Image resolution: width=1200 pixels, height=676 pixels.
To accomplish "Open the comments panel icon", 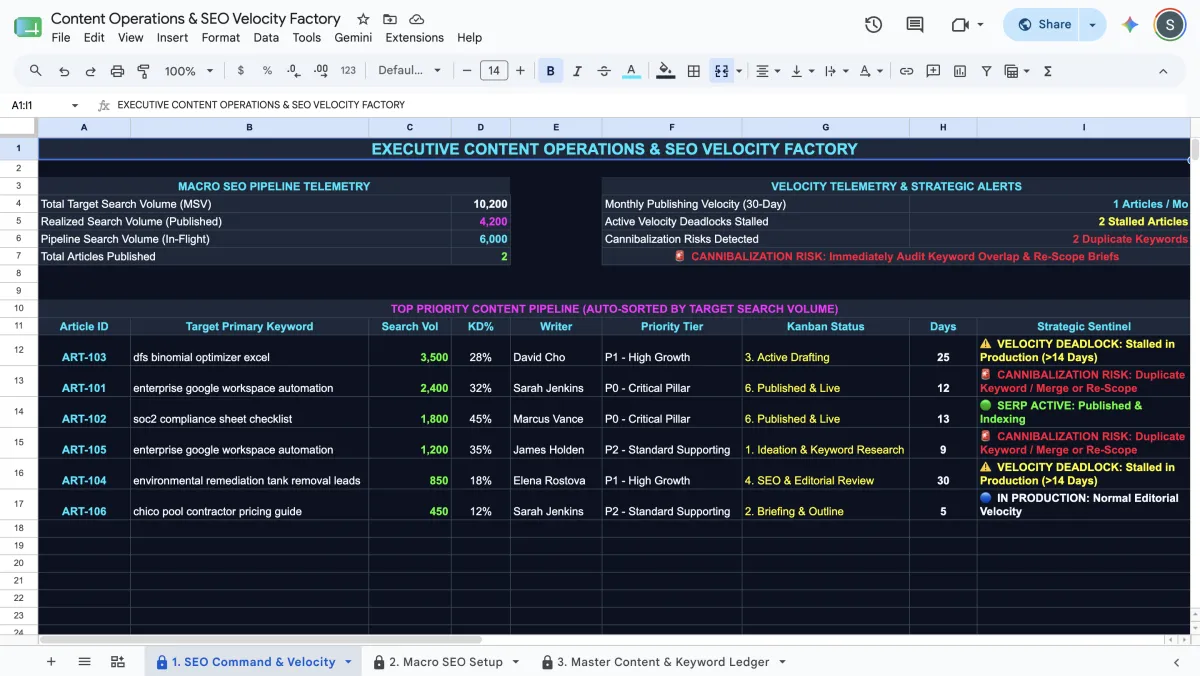I will tap(914, 25).
